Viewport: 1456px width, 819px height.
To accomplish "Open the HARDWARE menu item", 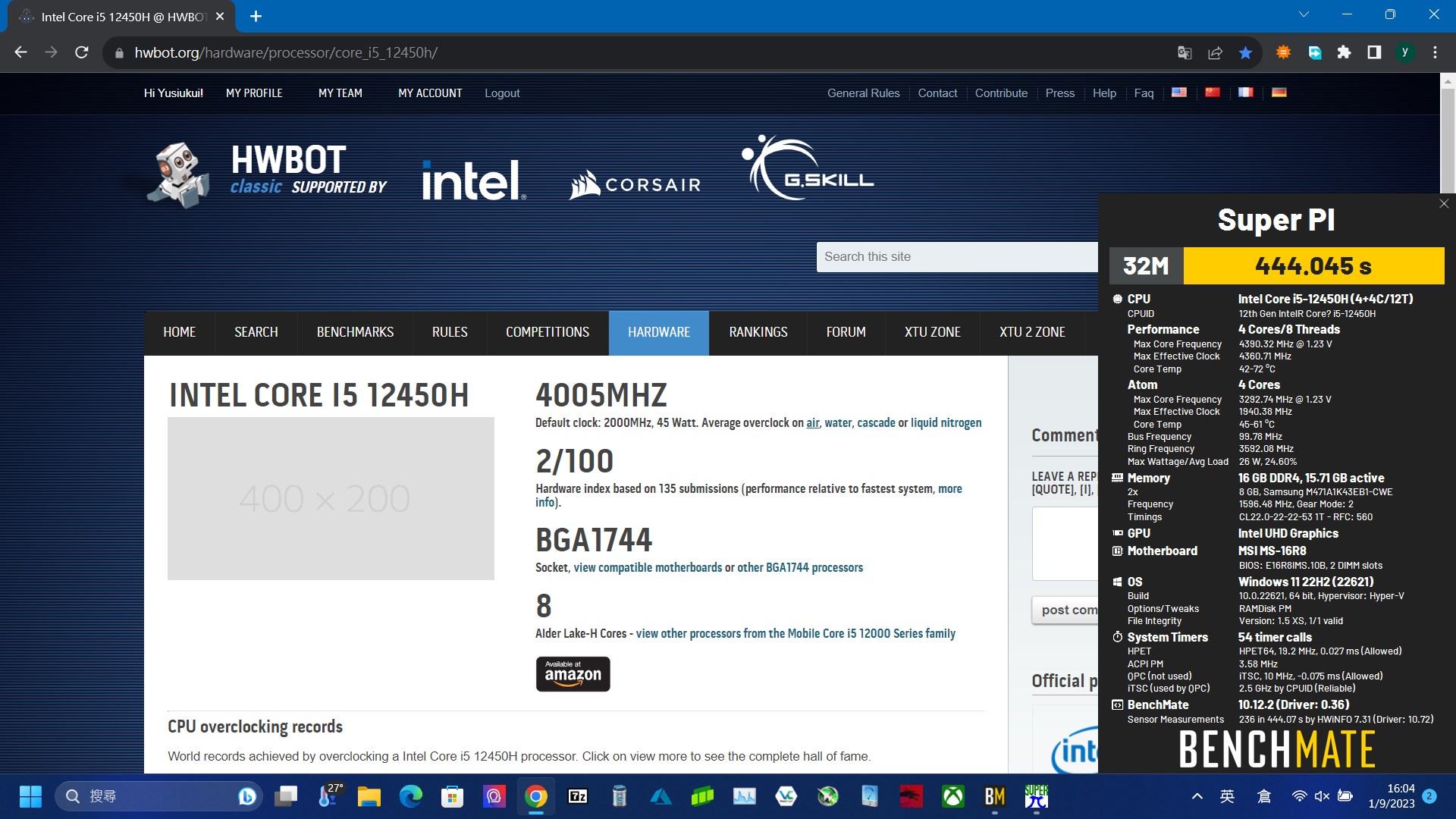I will click(x=659, y=332).
